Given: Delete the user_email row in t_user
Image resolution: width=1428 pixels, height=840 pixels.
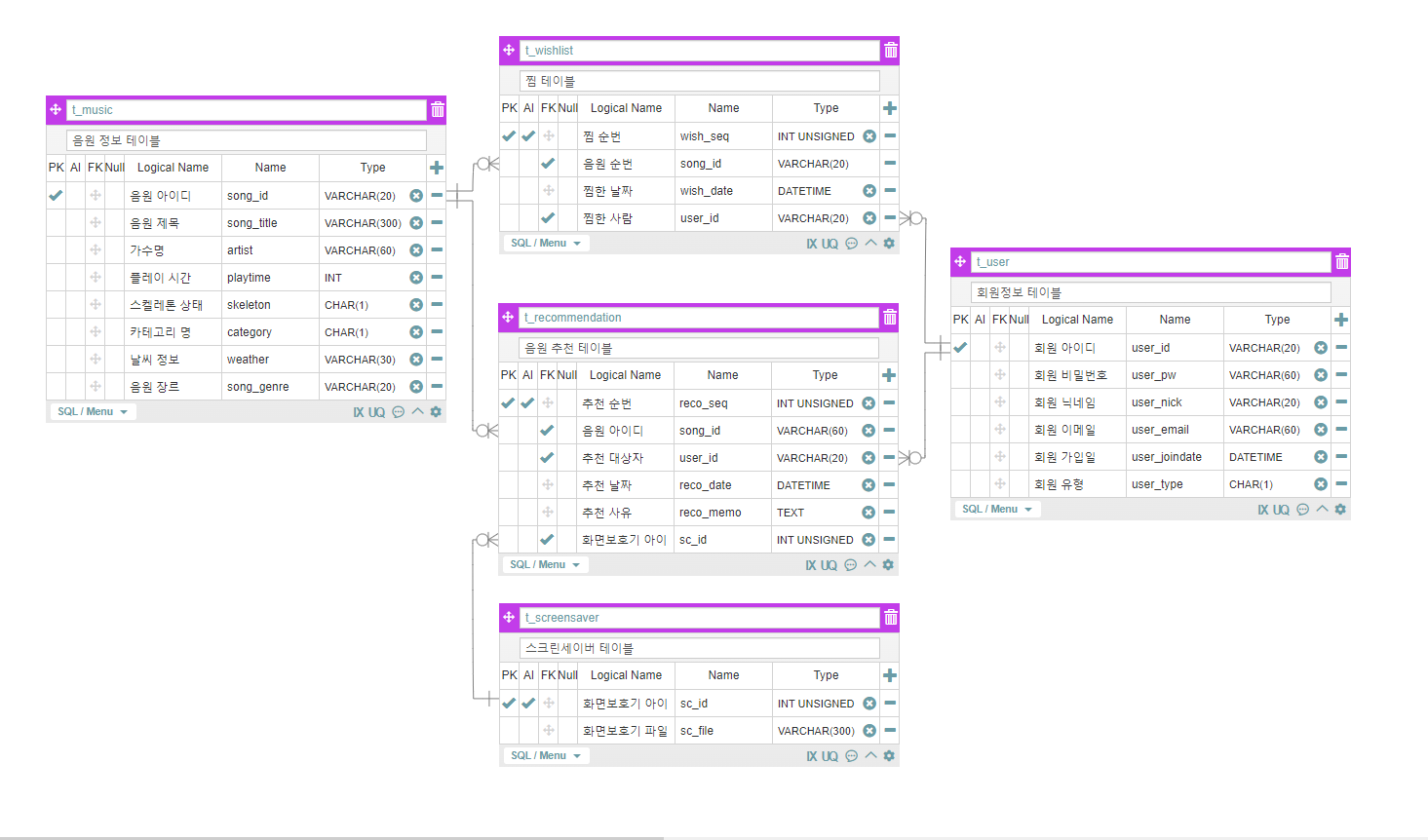Looking at the screenshot, I should pyautogui.click(x=1341, y=430).
